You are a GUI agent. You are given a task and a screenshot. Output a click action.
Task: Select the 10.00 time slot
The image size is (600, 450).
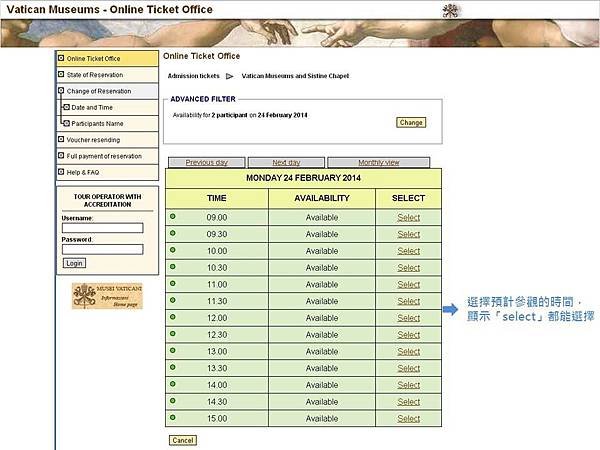coord(409,251)
